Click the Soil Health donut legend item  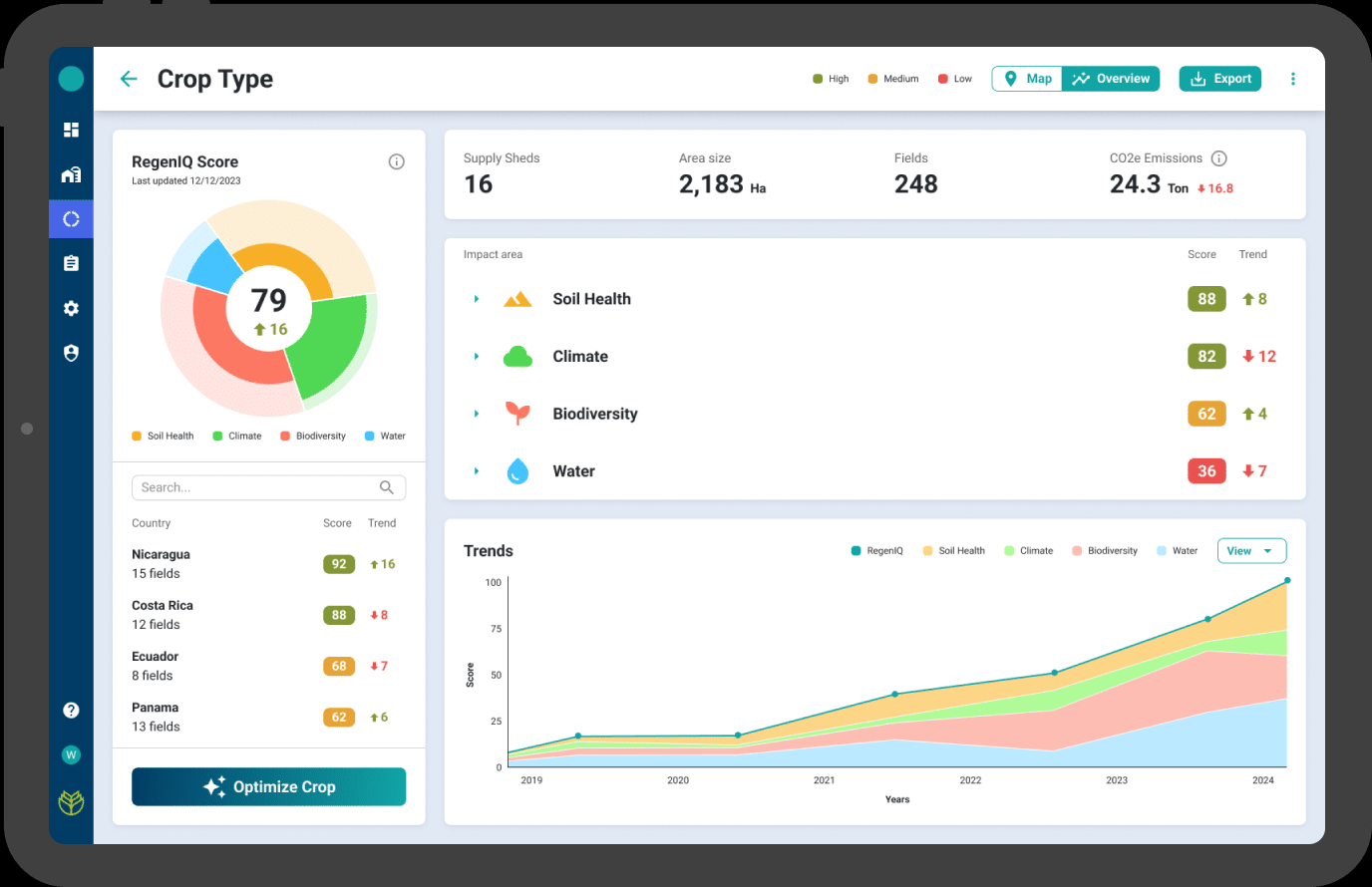(x=163, y=436)
